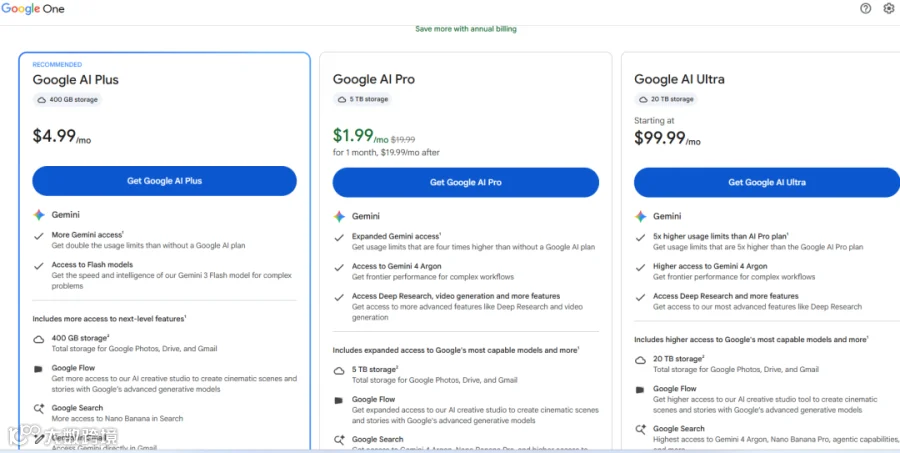Click the 20 TB storage chip
This screenshot has height=453, width=900.
666,99
